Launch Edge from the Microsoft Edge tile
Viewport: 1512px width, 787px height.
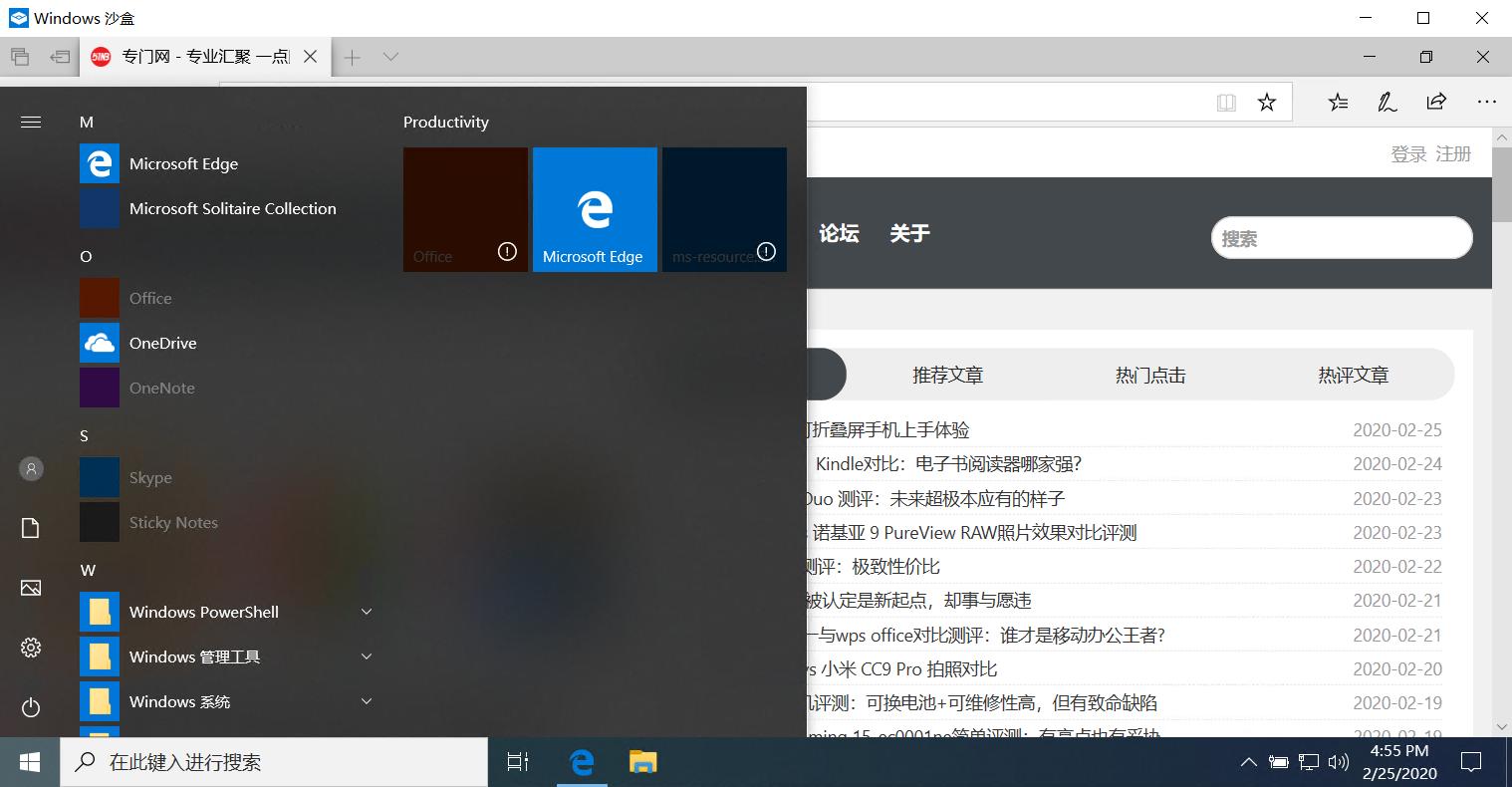coord(595,209)
